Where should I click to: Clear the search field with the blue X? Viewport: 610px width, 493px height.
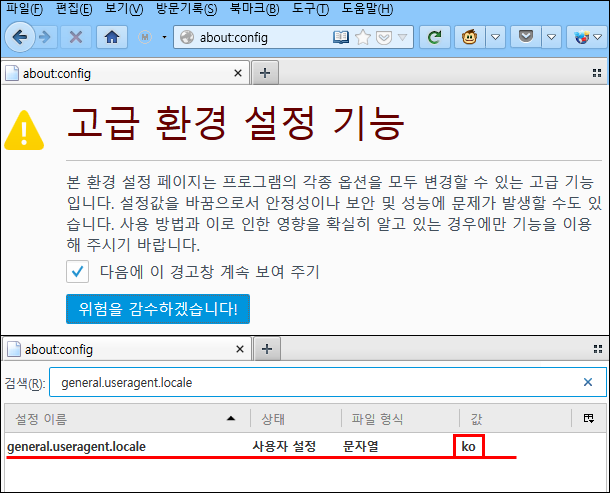coord(588,382)
